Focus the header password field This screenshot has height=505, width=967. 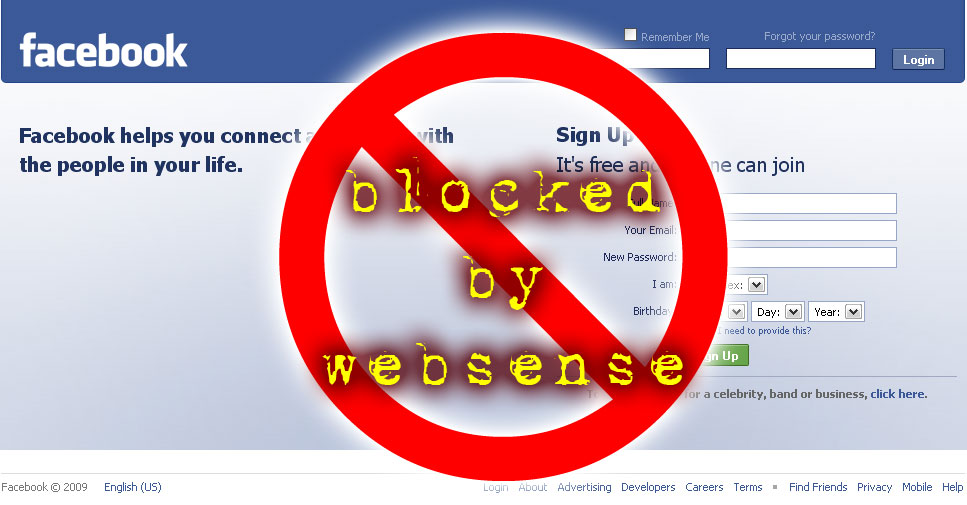tap(800, 59)
